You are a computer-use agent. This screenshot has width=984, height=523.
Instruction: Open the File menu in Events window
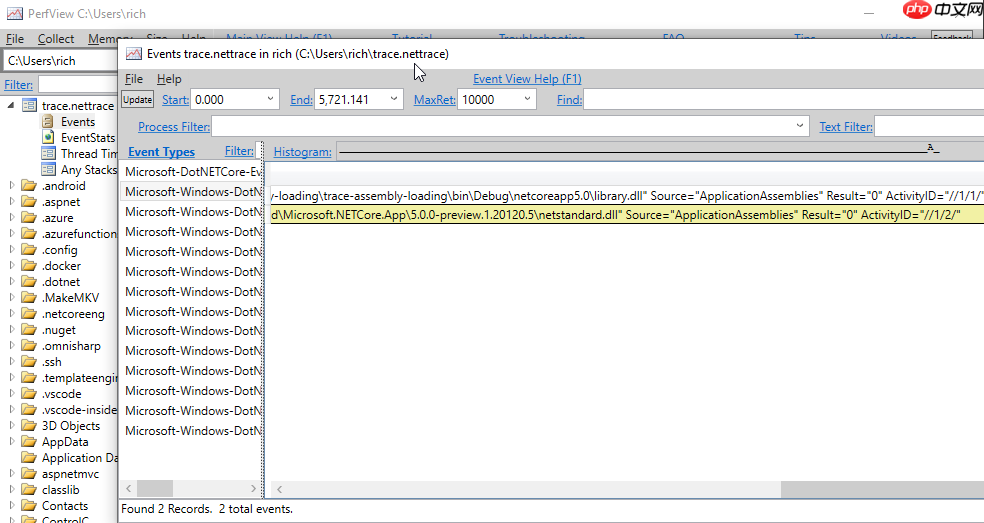134,78
